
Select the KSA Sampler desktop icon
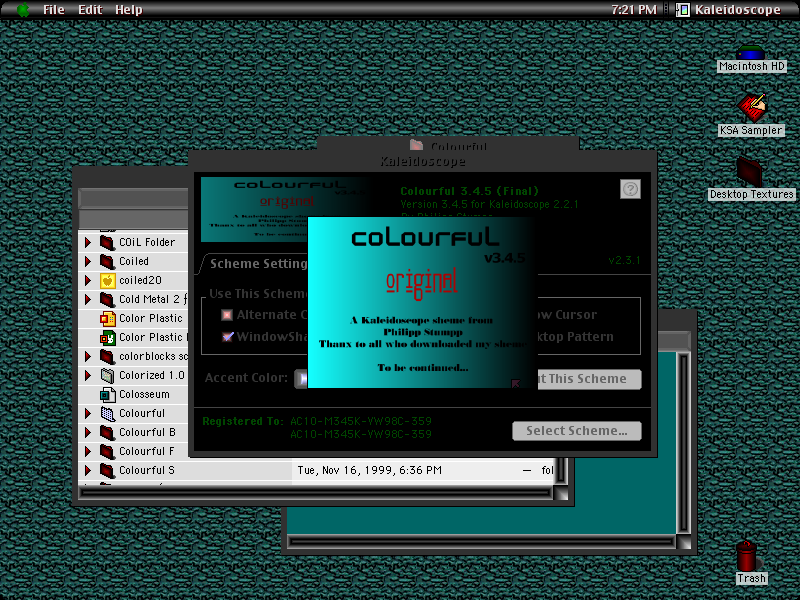(x=751, y=108)
